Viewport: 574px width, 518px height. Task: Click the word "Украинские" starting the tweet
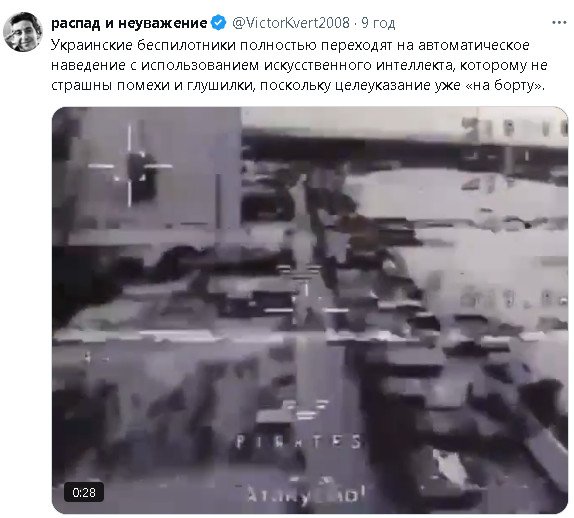coord(92,45)
